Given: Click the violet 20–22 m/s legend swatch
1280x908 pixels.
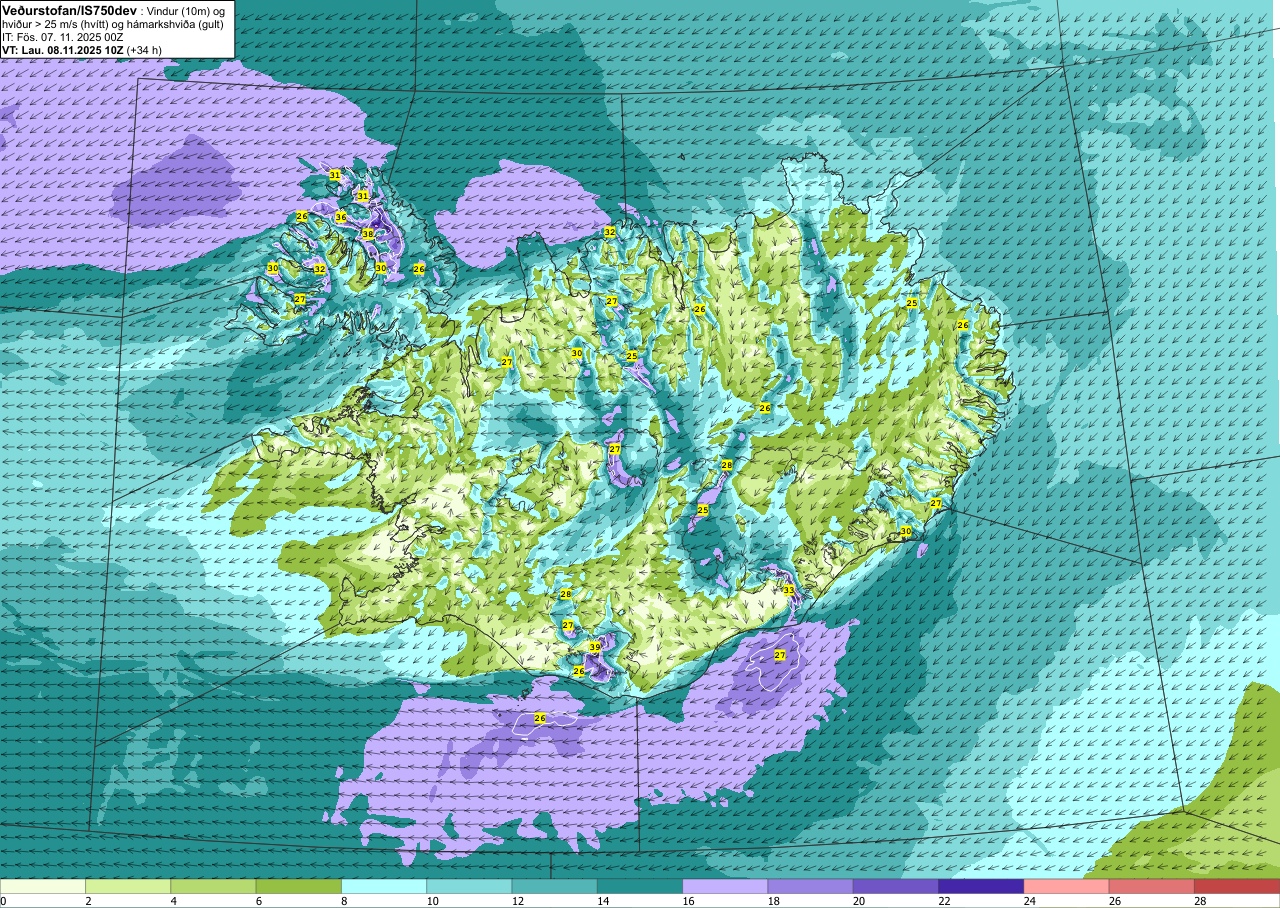Looking at the screenshot, I should (895, 886).
